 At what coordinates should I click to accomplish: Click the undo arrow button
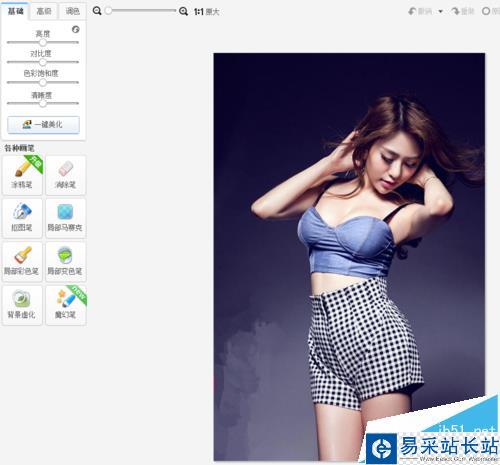pos(420,11)
